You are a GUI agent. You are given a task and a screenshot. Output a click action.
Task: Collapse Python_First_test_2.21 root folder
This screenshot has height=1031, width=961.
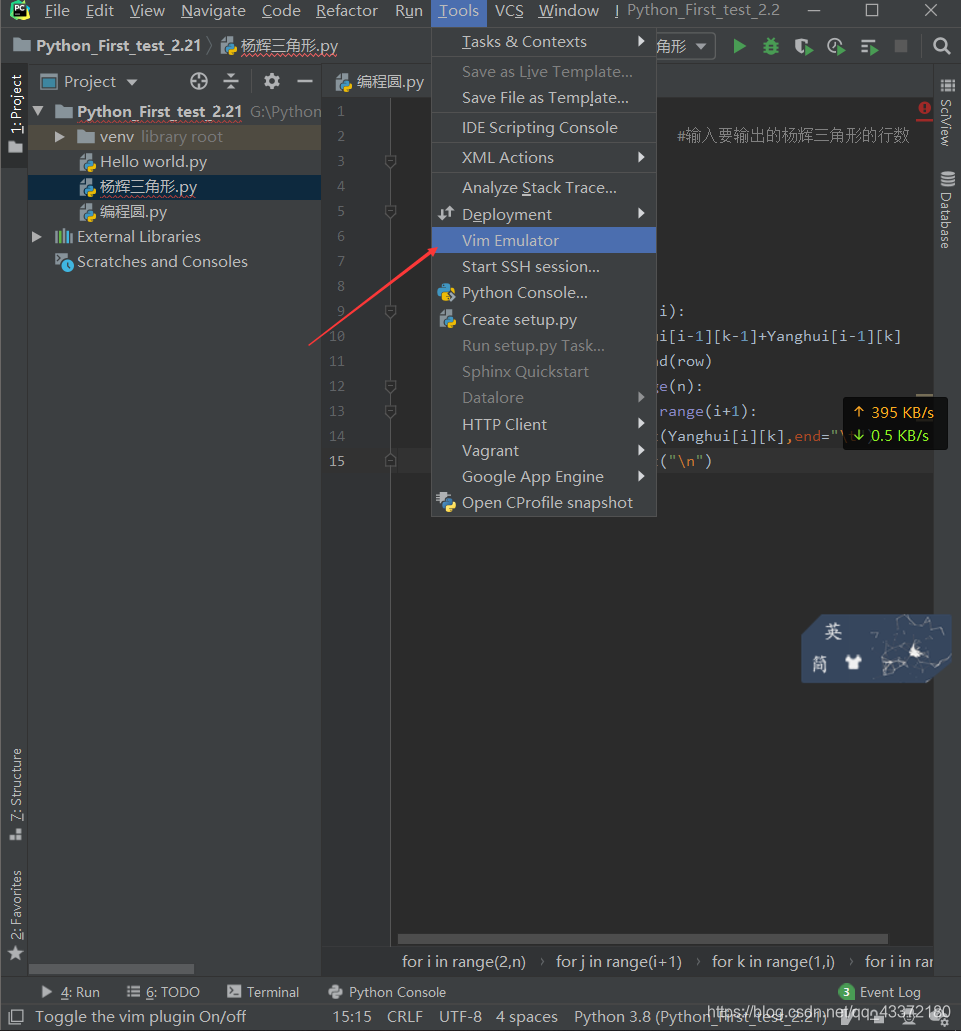click(38, 111)
